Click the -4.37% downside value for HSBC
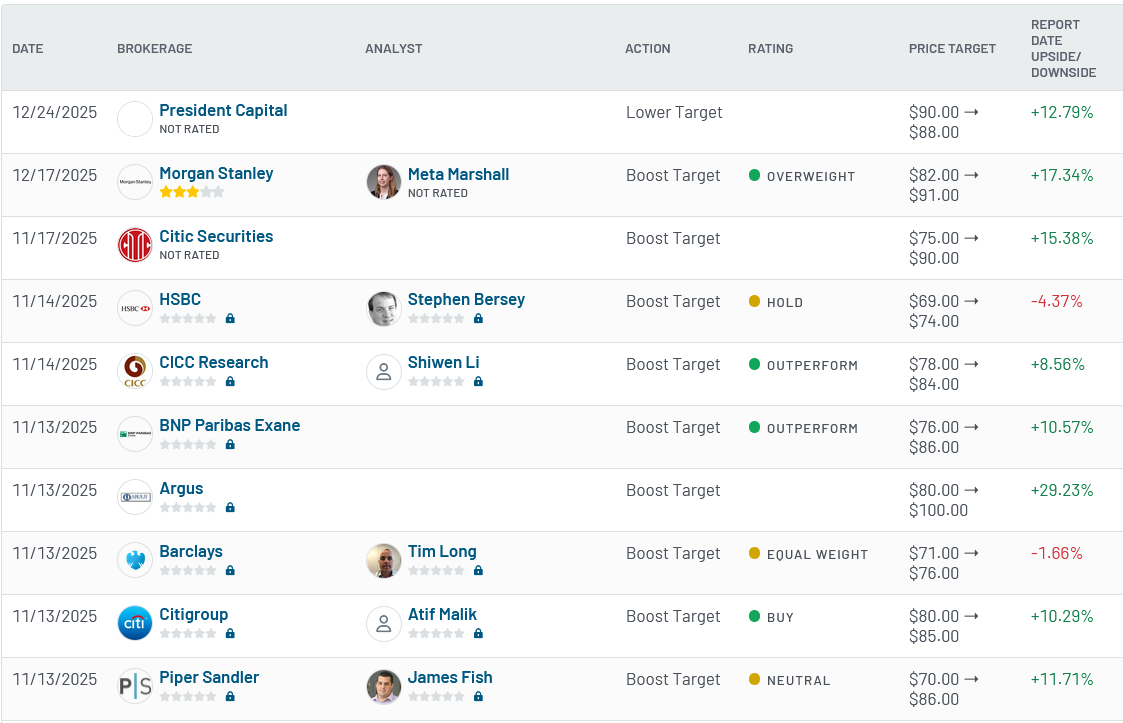Viewport: 1123px width, 723px height. 1056,301
